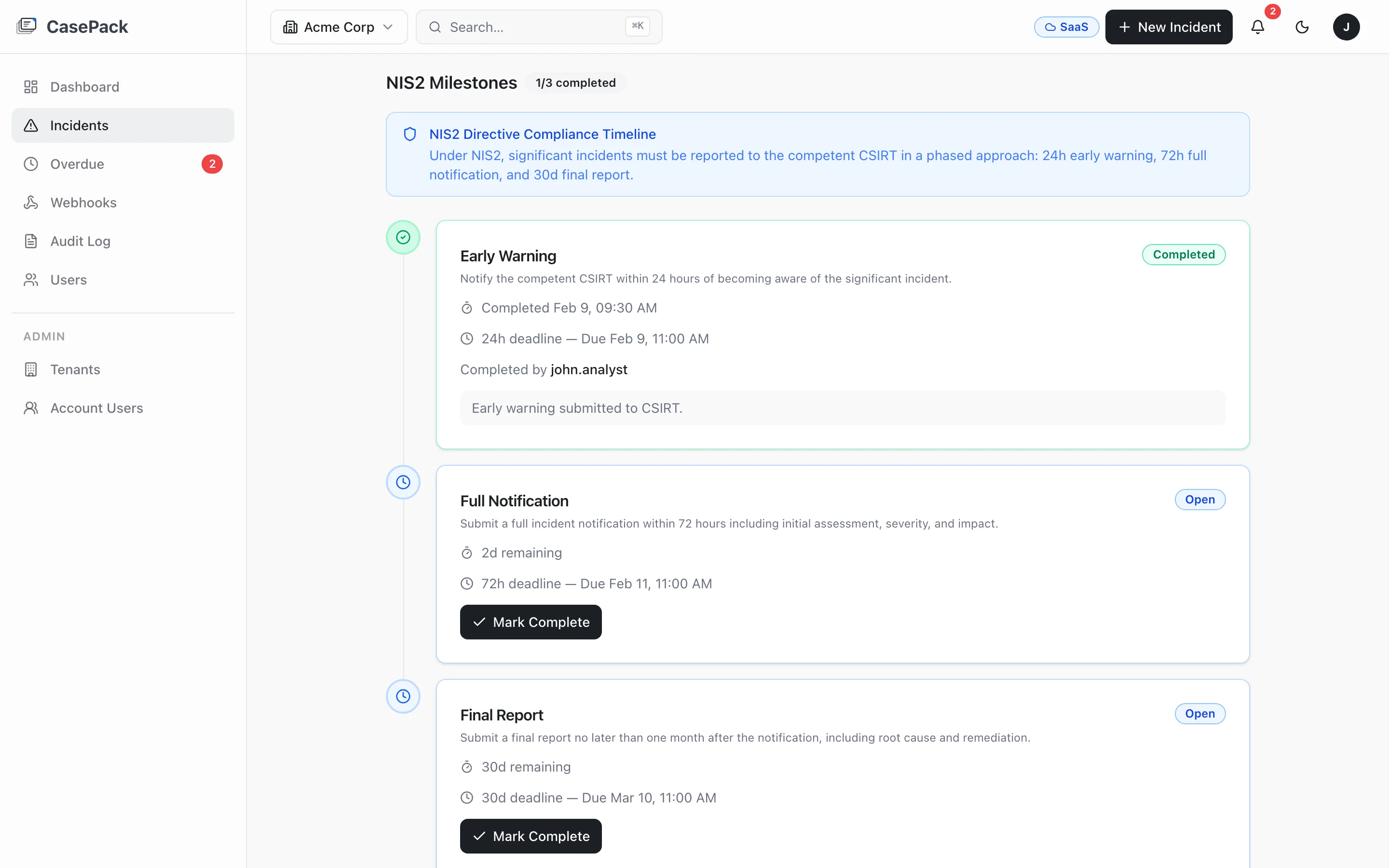Click the ⌘K shortcut hint
The width and height of the screenshot is (1389, 868).
(637, 26)
